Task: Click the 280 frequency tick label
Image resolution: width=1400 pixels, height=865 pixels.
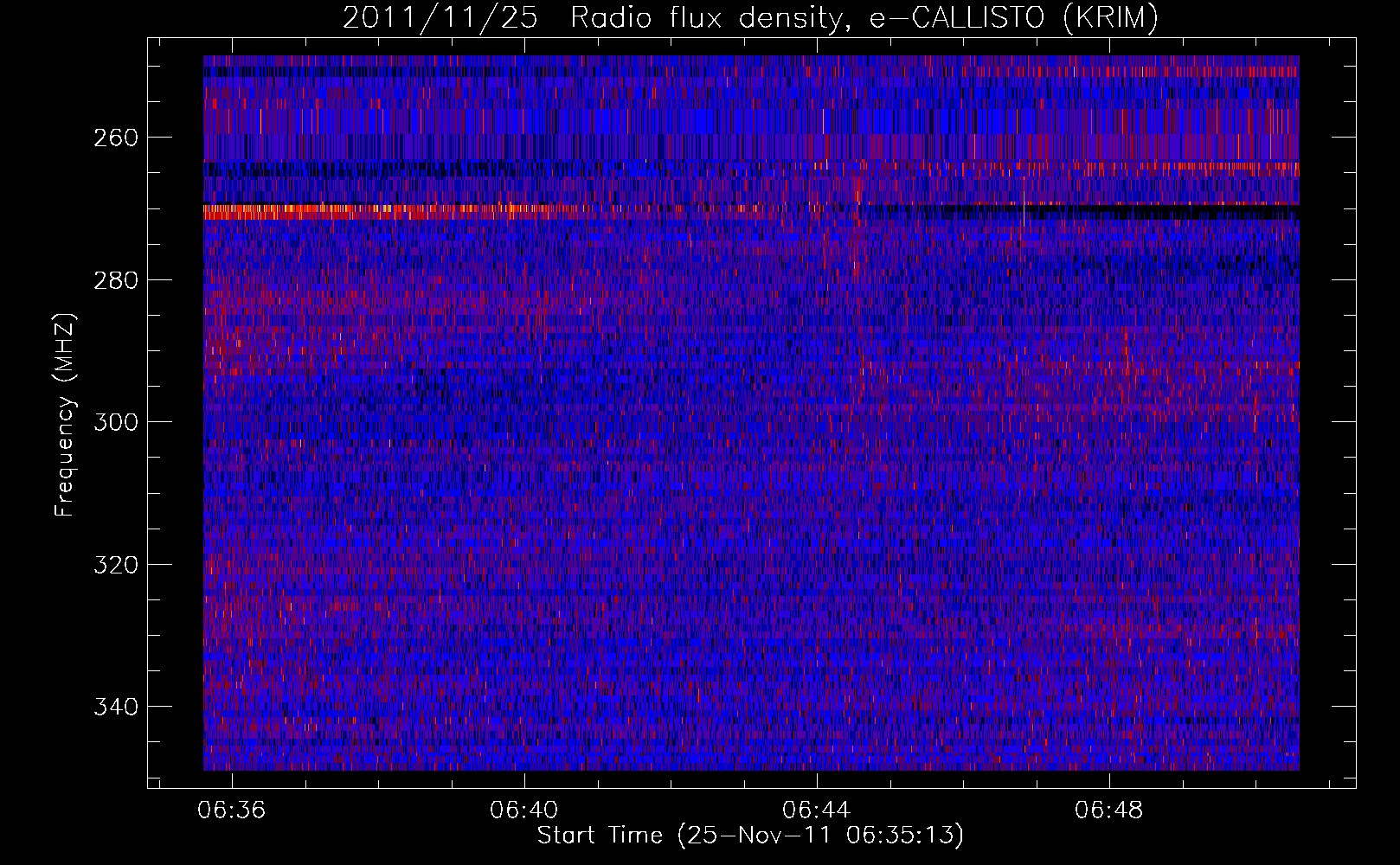Action: pos(116,280)
